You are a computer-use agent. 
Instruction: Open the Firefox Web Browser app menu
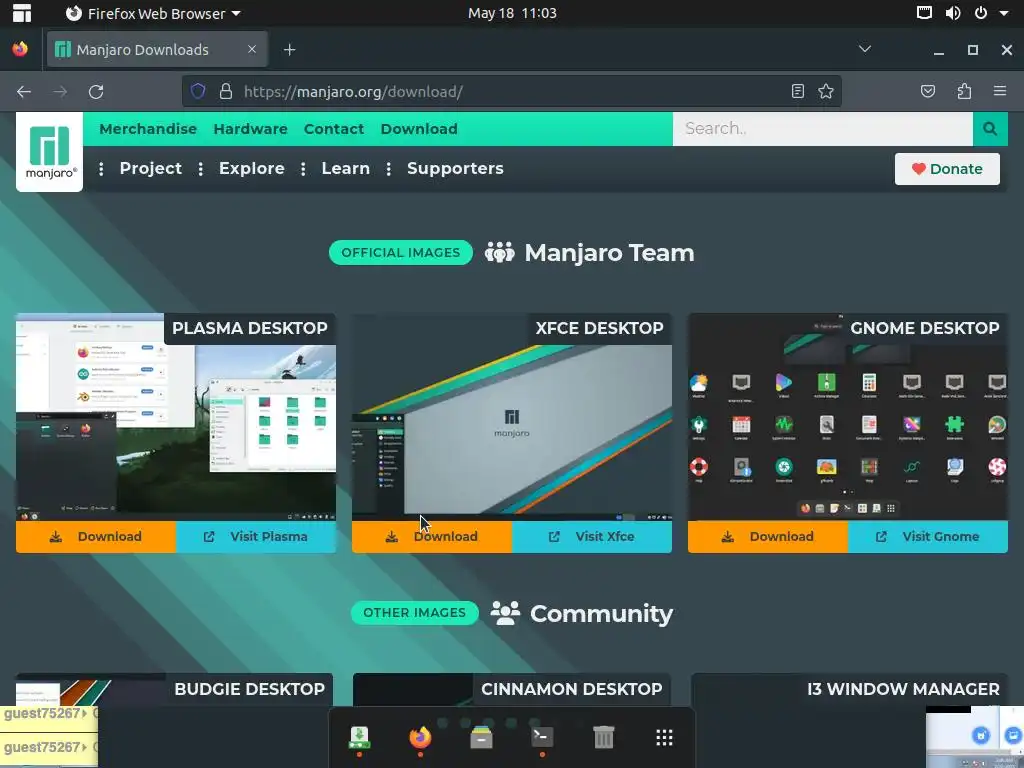coord(153,13)
